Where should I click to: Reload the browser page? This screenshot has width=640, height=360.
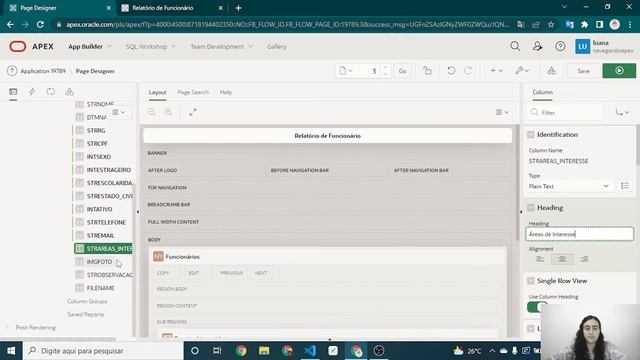[x=40, y=24]
